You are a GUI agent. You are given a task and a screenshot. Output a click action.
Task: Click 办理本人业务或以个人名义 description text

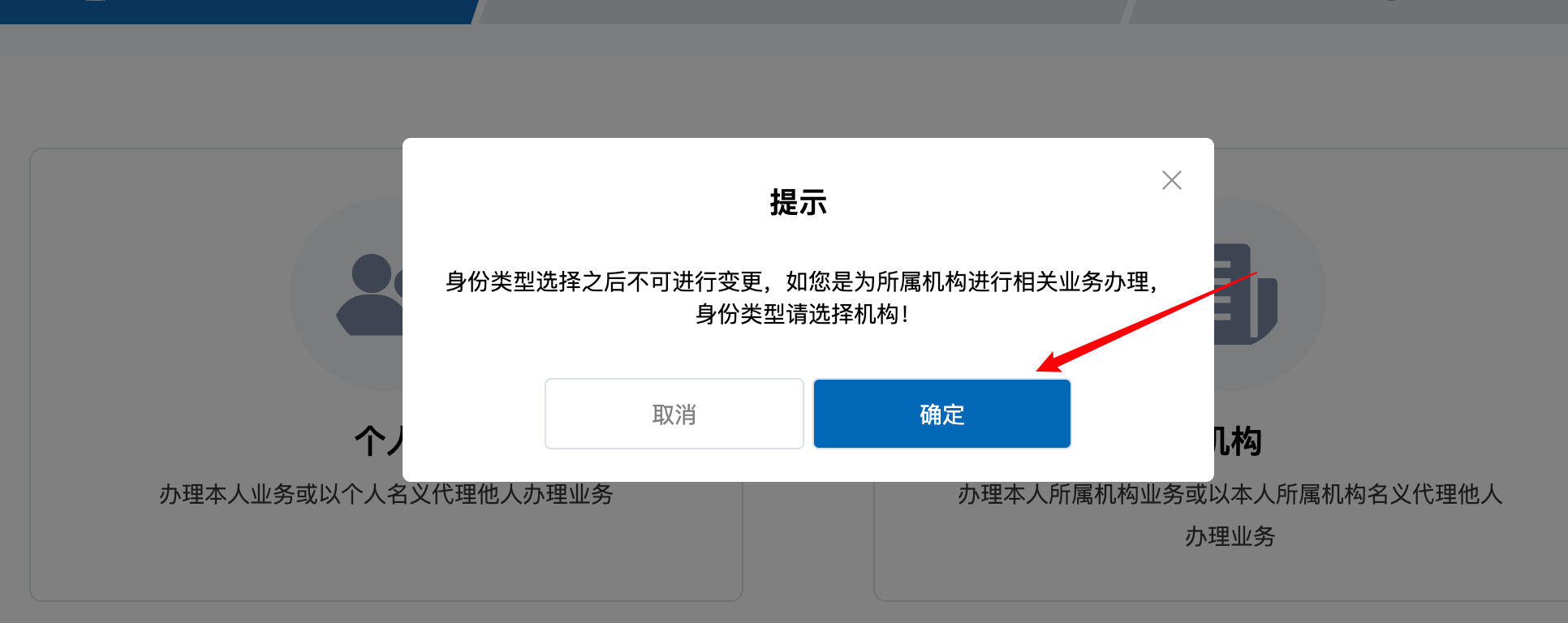point(386,494)
